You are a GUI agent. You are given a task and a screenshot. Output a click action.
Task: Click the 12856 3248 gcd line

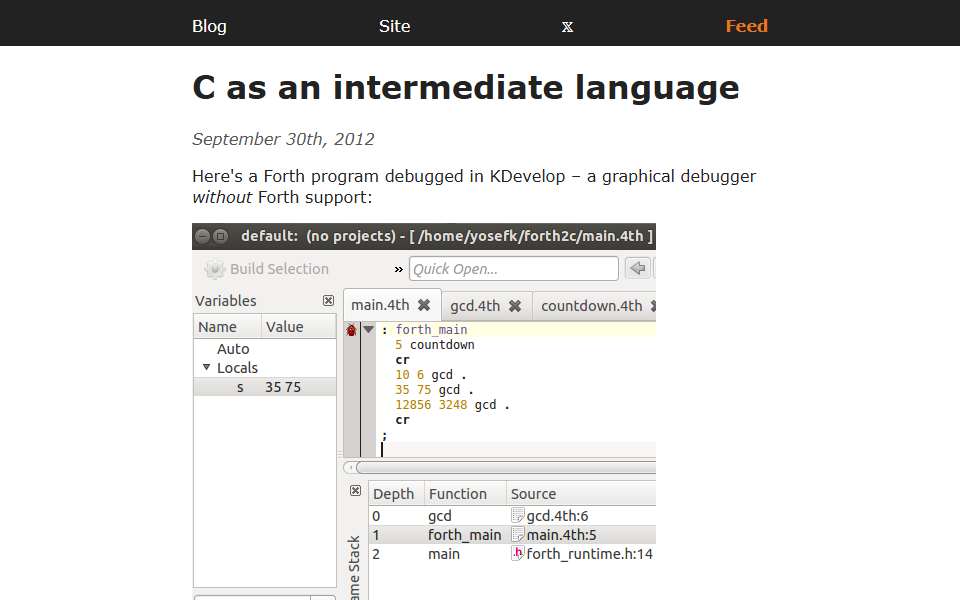[452, 405]
